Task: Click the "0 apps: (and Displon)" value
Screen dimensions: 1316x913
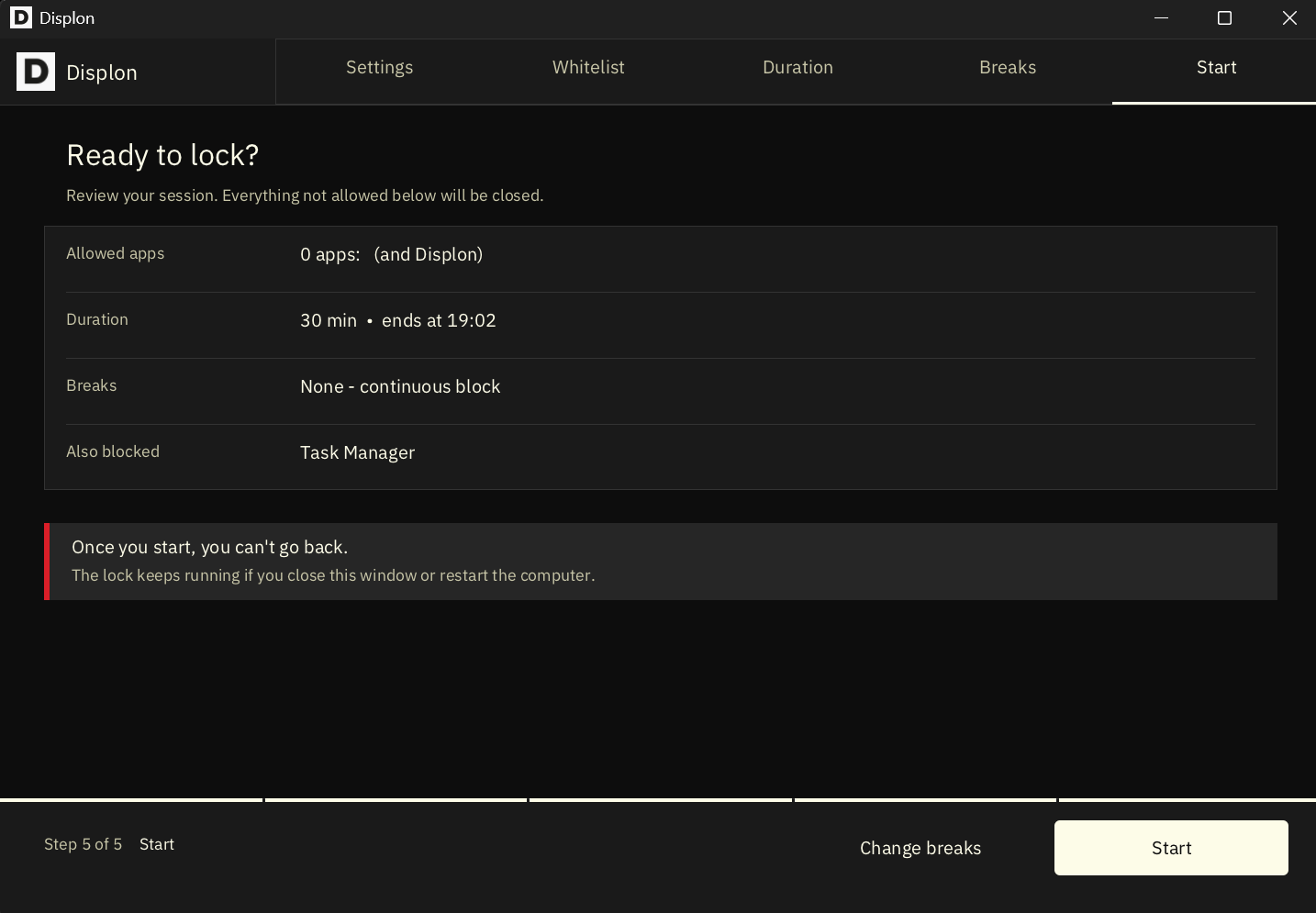Action: pos(391,254)
